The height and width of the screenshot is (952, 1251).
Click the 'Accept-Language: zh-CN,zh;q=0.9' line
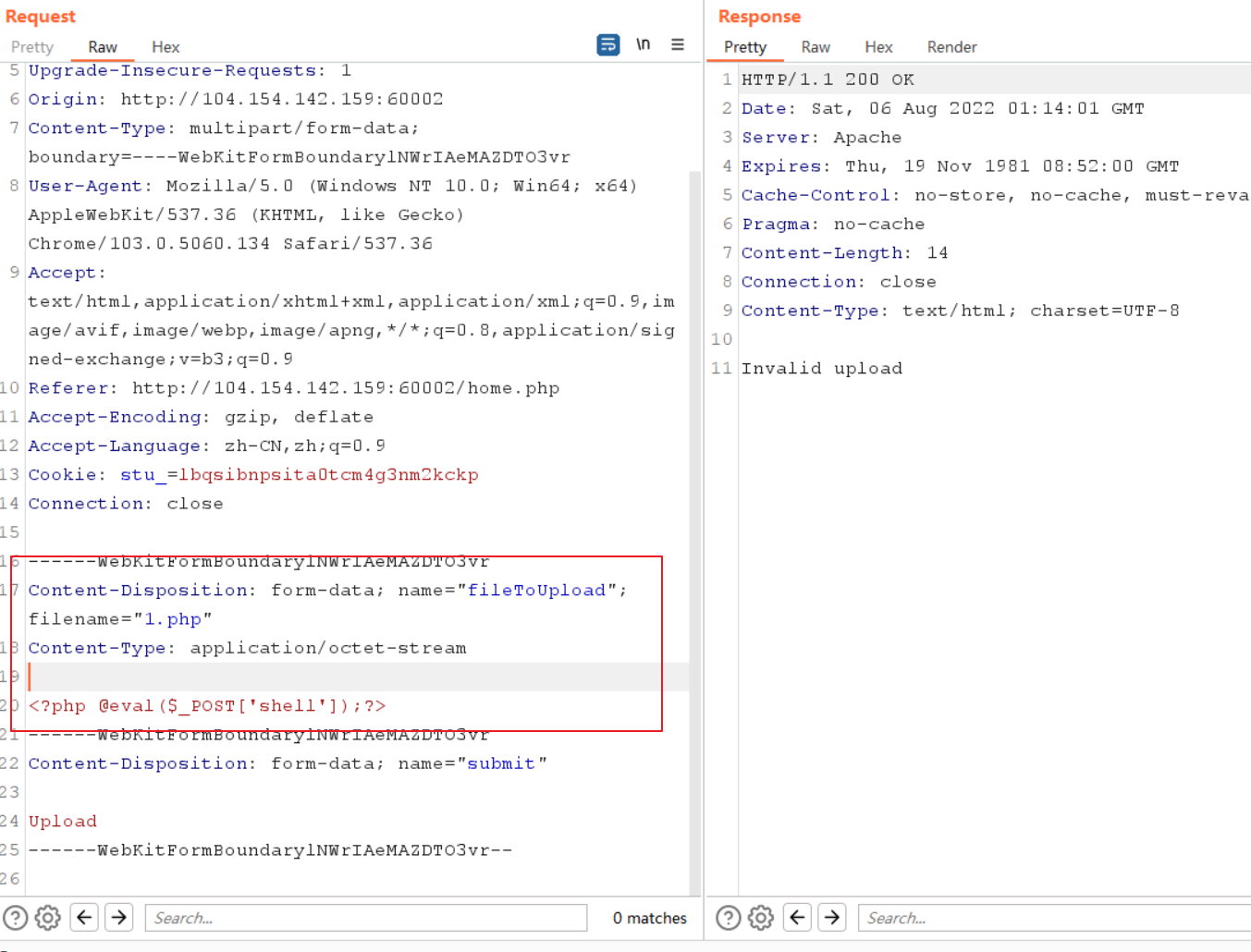[207, 445]
